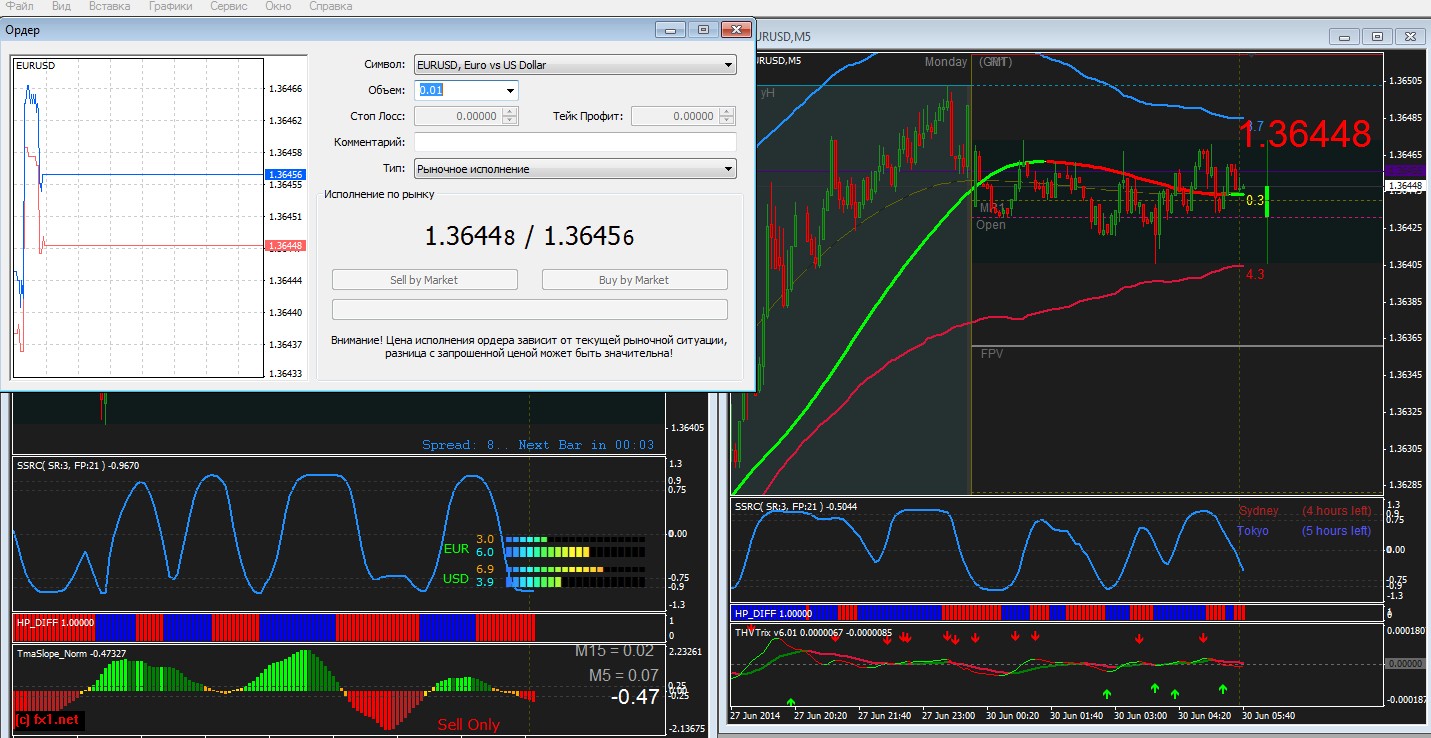The image size is (1431, 738).
Task: Click the SSRC -0.5044 indicator label
Action: tap(795, 507)
